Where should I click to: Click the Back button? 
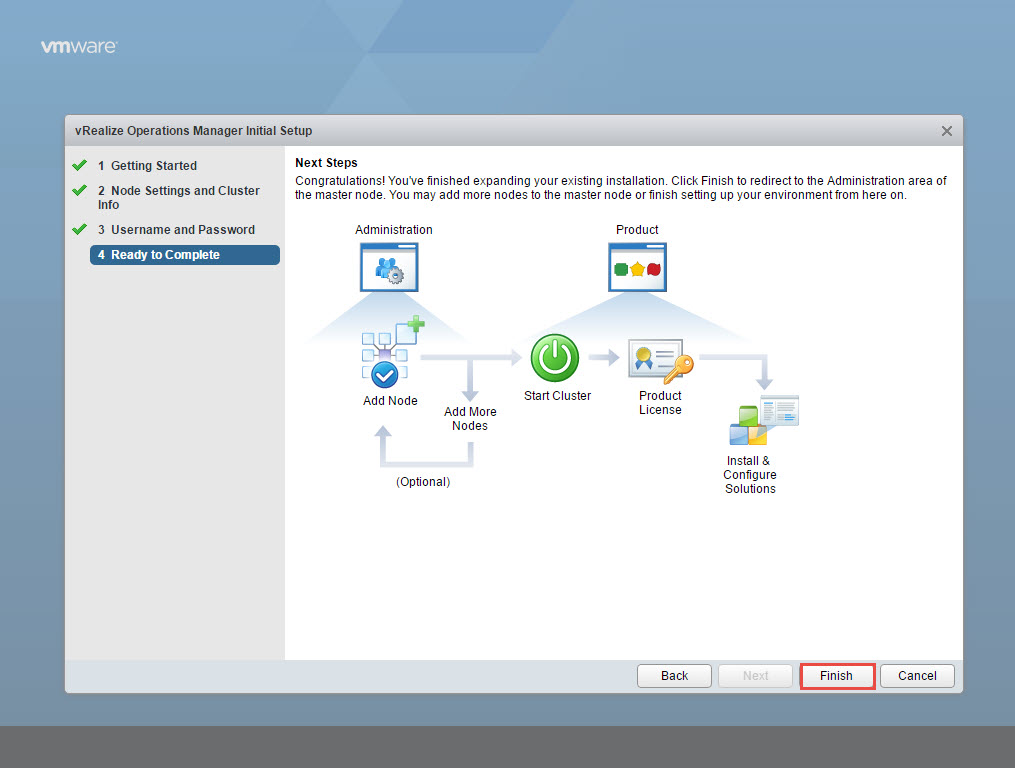click(674, 675)
